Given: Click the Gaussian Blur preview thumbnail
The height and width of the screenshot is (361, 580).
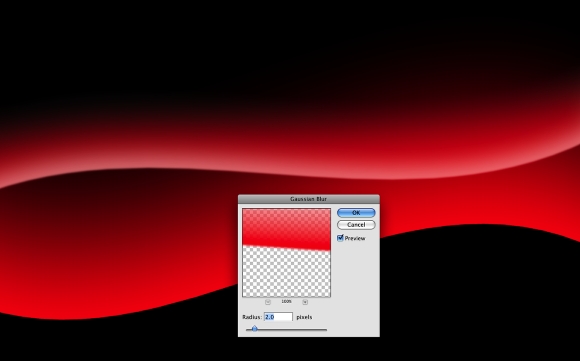Looking at the screenshot, I should tap(286, 253).
